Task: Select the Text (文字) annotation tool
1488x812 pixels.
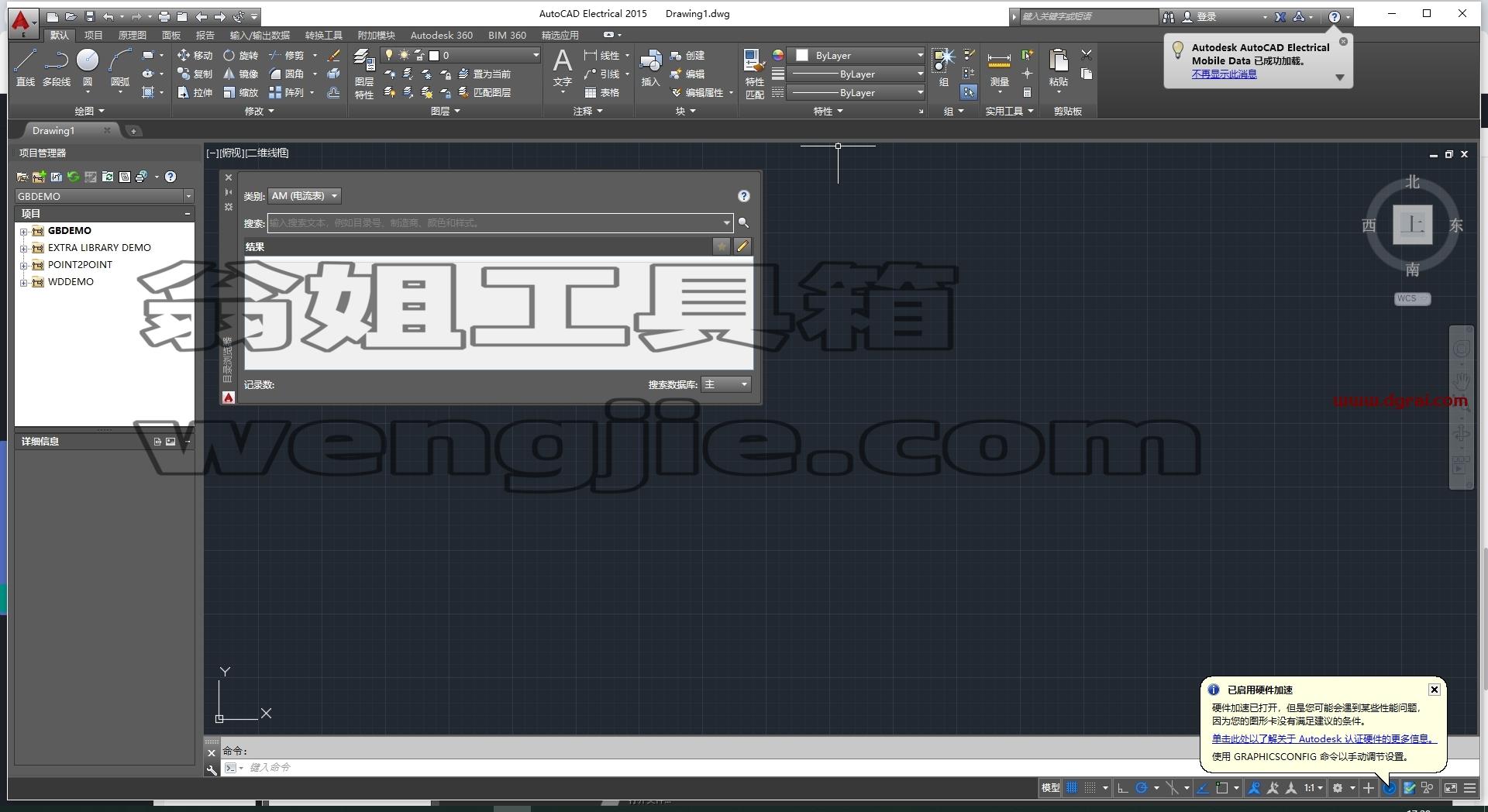Action: [563, 67]
